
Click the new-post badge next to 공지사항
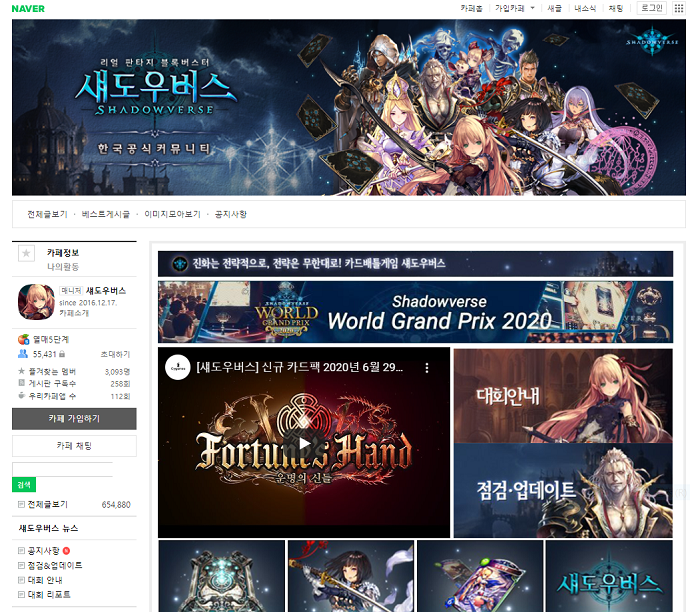[66, 550]
